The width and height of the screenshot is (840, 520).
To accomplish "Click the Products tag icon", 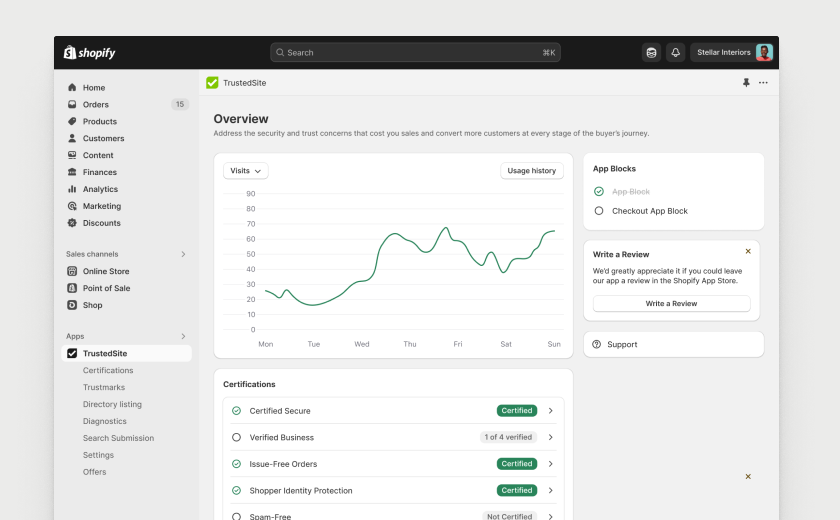I will pyautogui.click(x=72, y=121).
